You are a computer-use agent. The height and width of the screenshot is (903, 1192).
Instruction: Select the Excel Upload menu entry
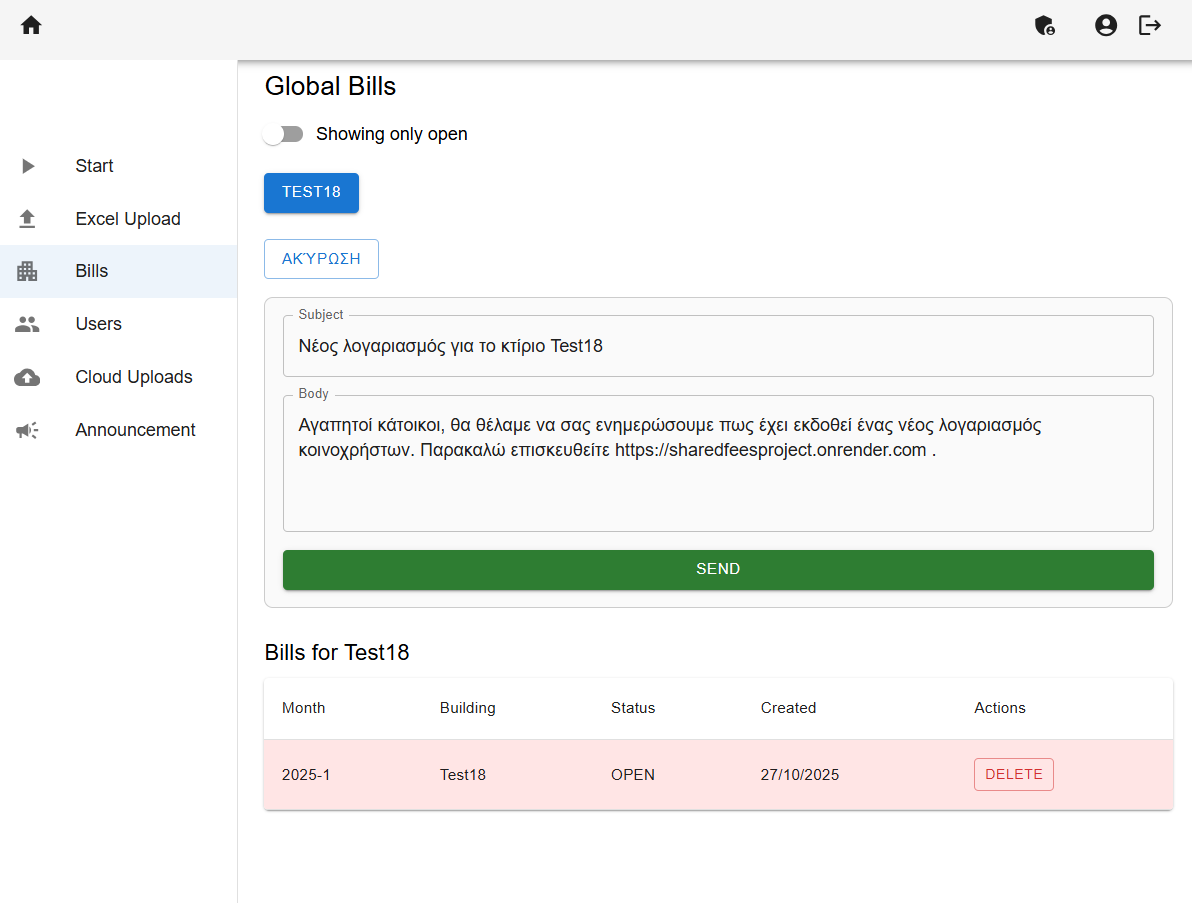pyautogui.click(x=128, y=219)
